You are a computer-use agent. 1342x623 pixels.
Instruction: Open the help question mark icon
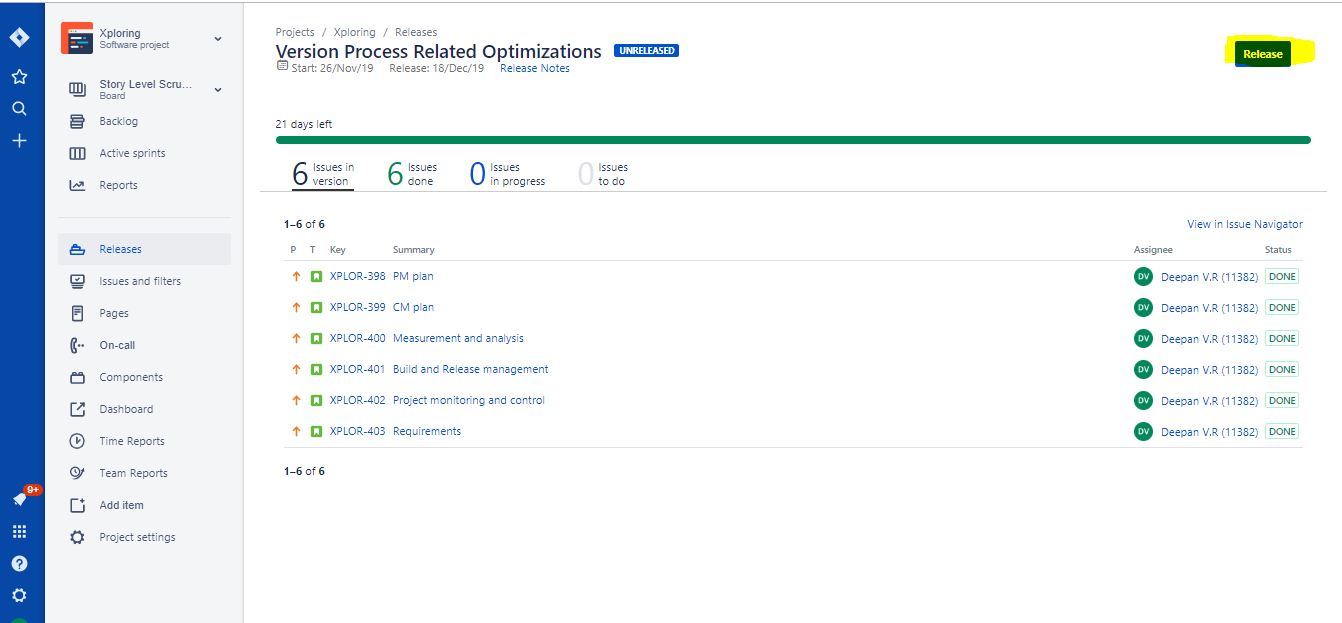coord(19,564)
